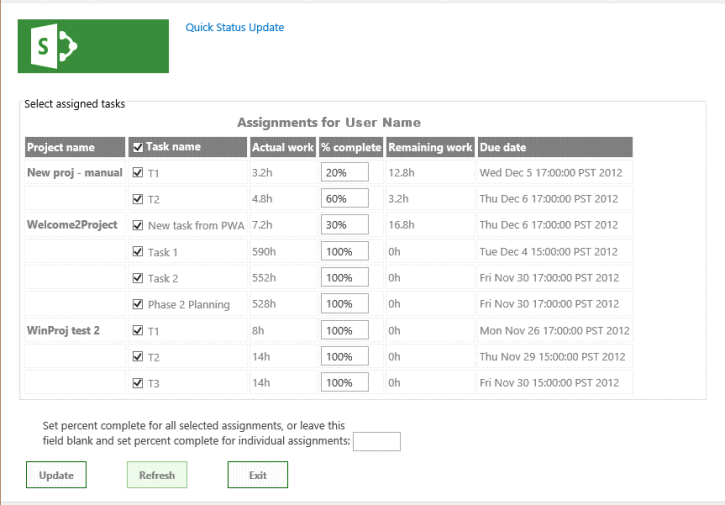
Task: Click the Refresh button
Action: [x=157, y=475]
